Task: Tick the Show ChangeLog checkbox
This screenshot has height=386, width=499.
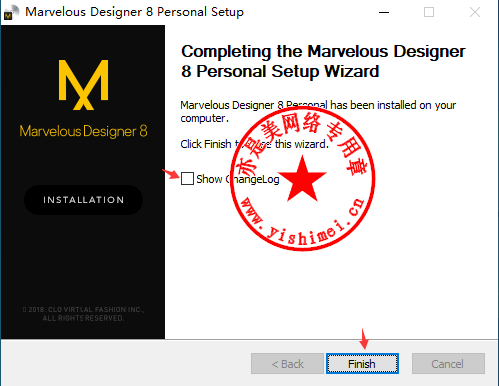Action: pos(187,178)
